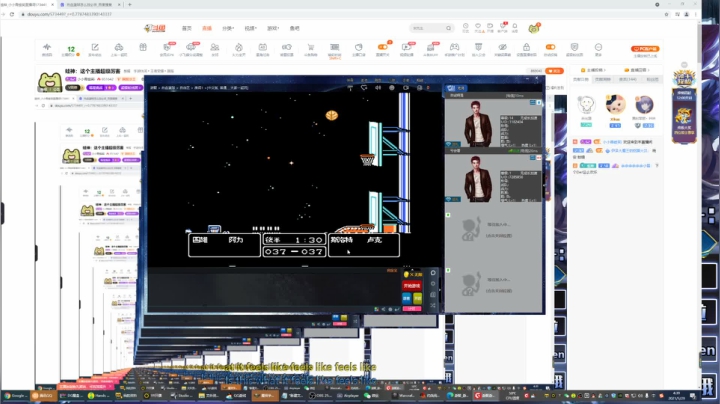Click the Douyu logo
Screen dimensions: 720x404
point(155,28)
